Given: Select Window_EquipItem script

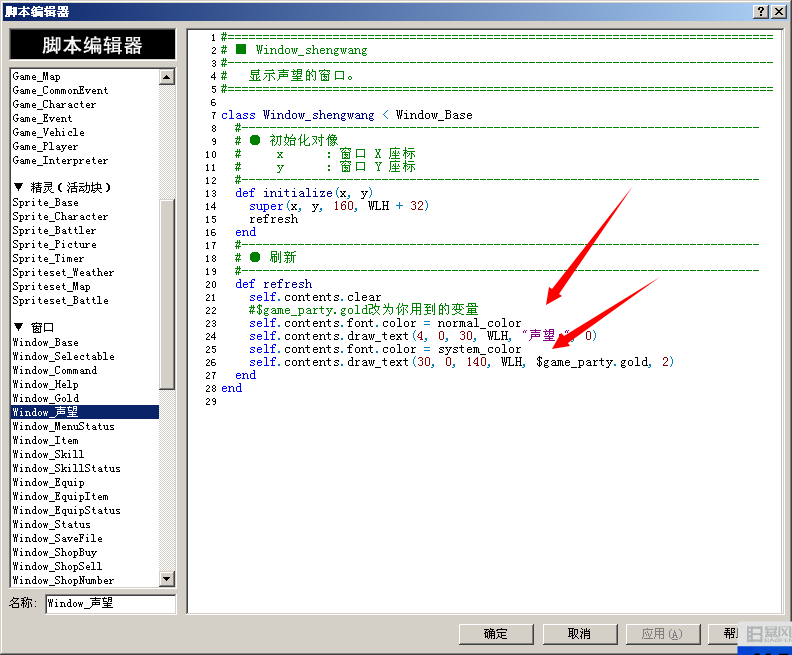Looking at the screenshot, I should point(61,497).
